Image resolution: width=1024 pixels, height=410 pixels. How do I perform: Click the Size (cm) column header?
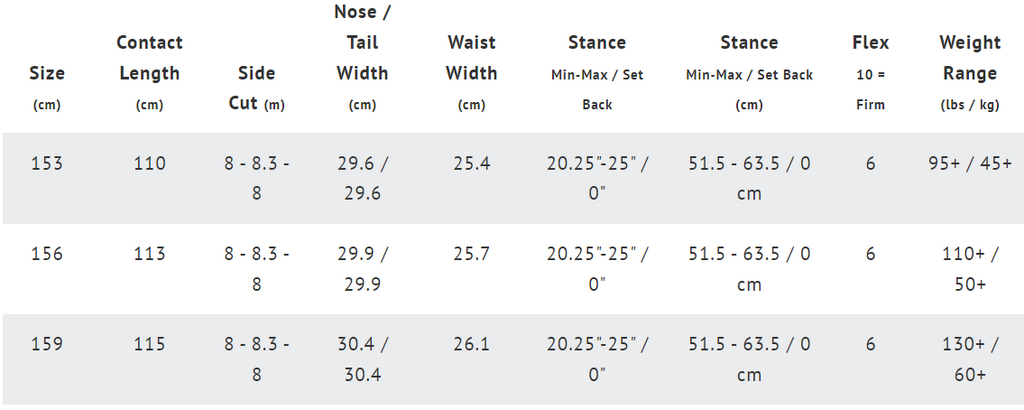(x=47, y=88)
